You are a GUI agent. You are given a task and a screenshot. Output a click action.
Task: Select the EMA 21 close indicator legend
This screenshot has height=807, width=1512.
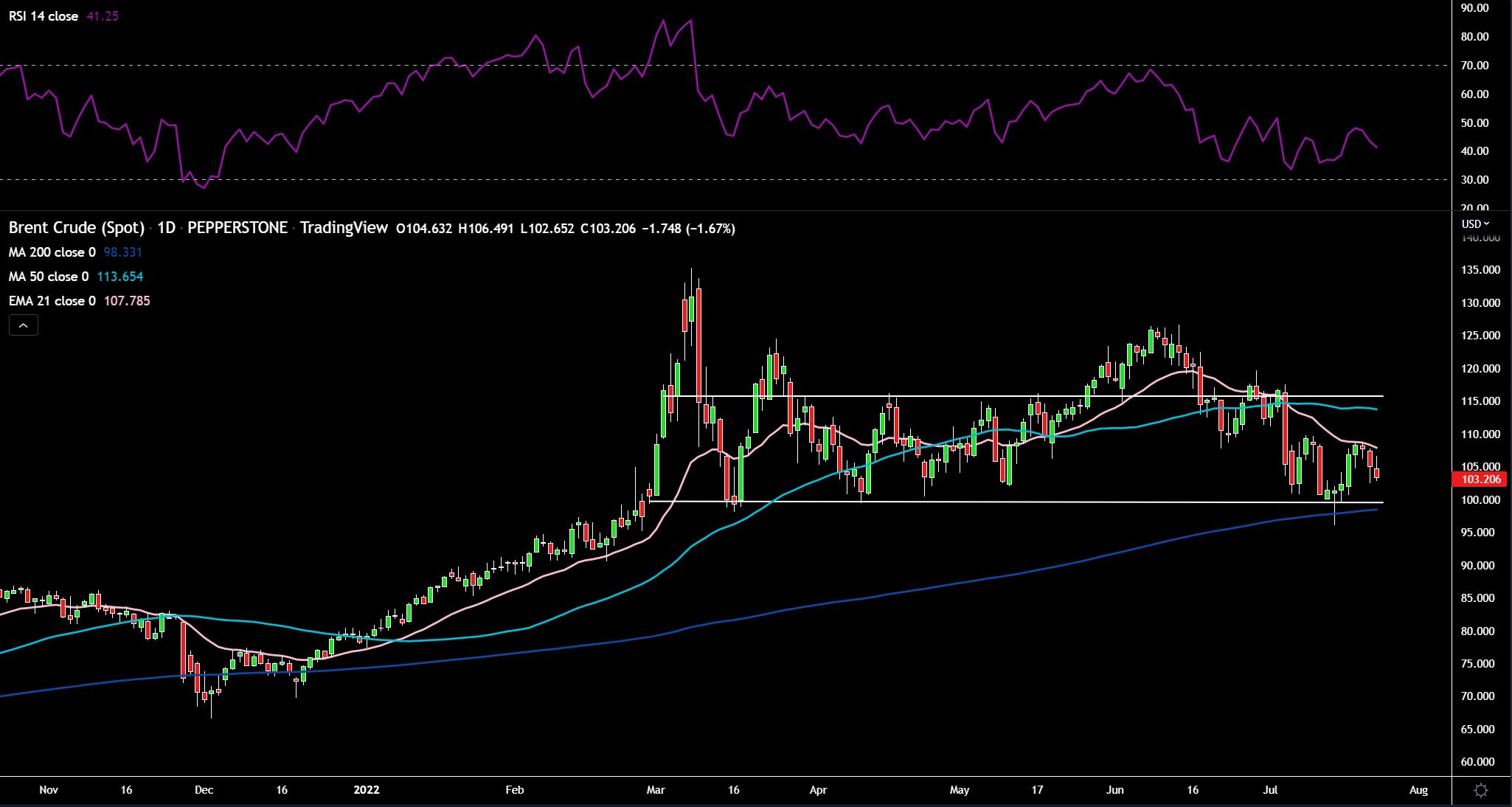pos(52,301)
